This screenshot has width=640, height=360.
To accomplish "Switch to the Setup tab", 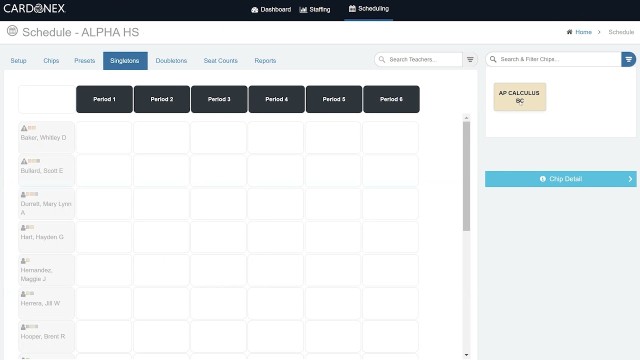I will click(18, 60).
